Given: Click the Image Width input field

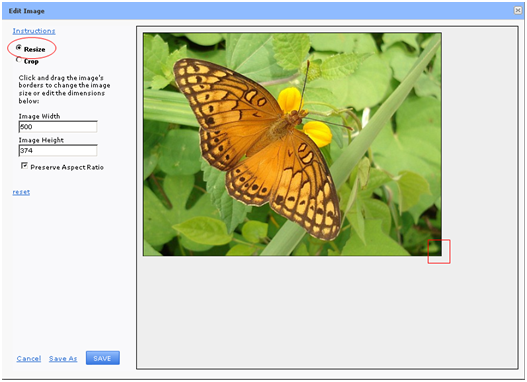Looking at the screenshot, I should (x=58, y=127).
